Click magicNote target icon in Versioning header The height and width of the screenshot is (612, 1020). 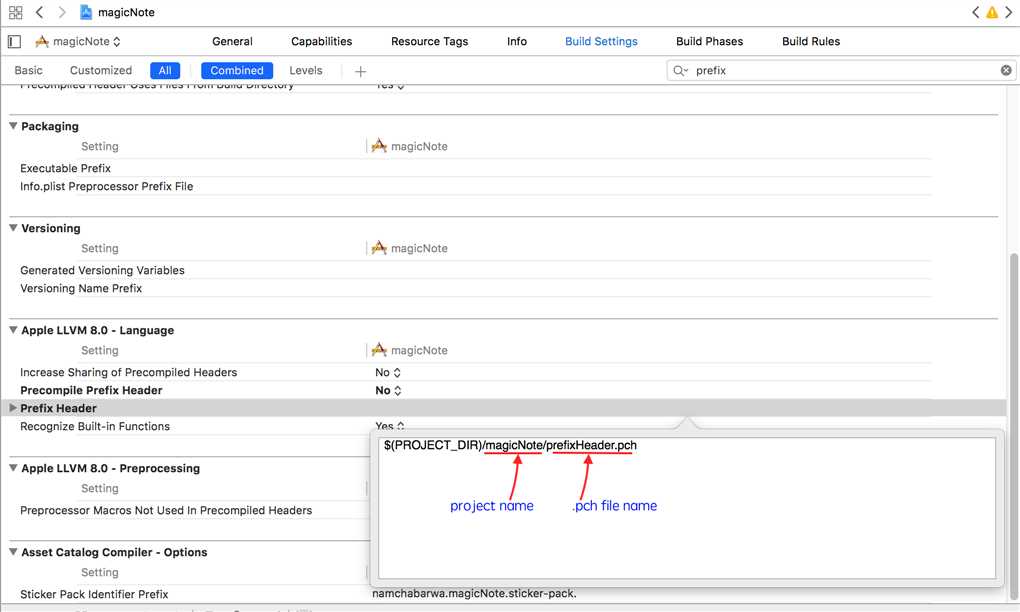coord(379,248)
